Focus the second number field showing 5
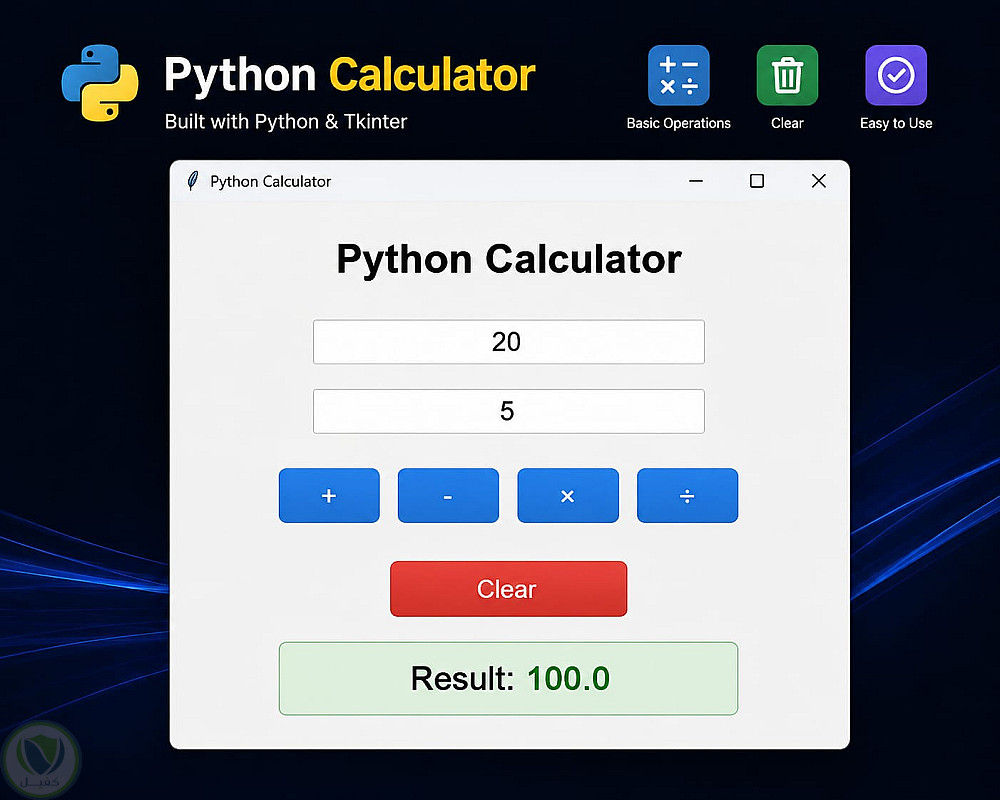 point(509,411)
